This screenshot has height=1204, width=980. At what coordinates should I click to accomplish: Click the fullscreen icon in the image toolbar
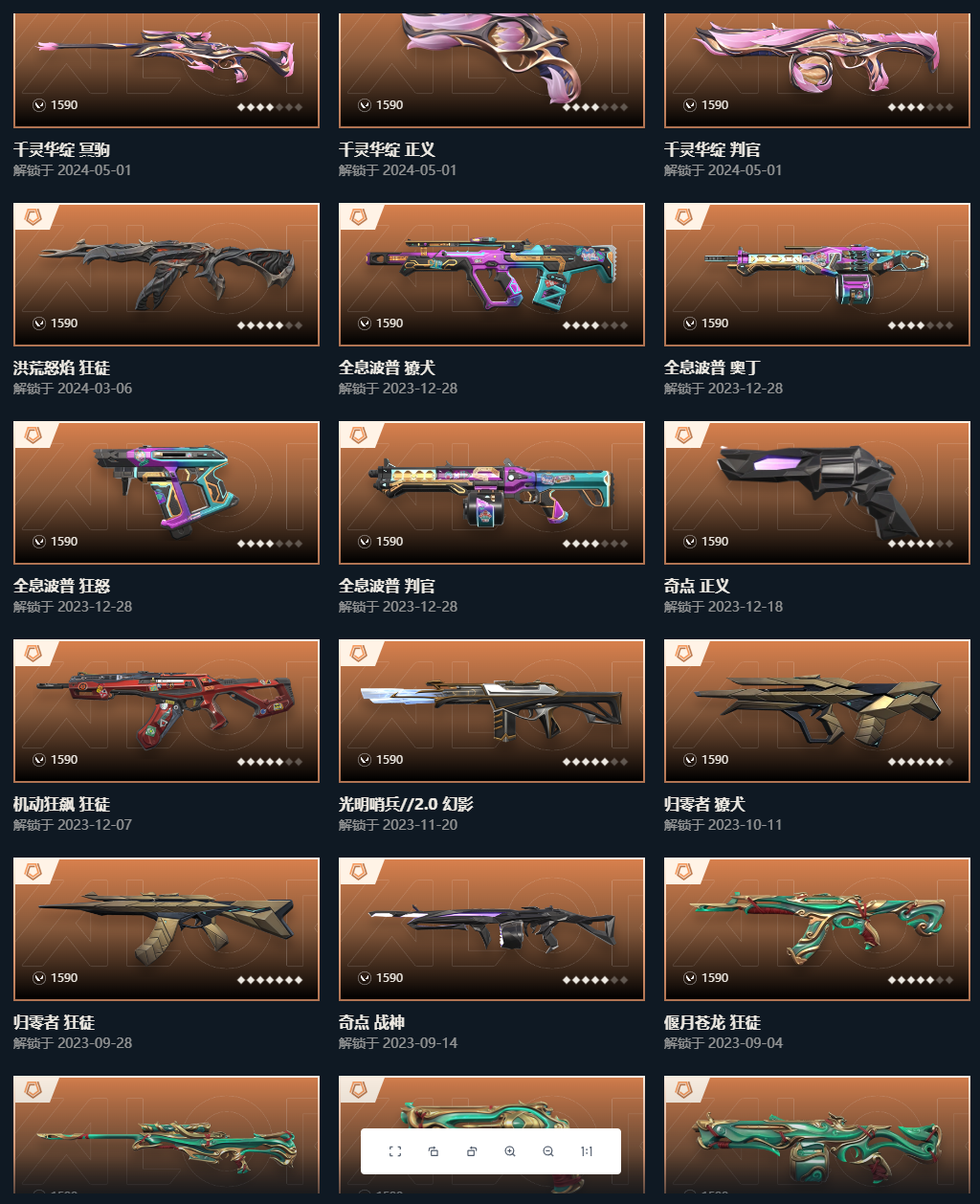click(395, 1151)
